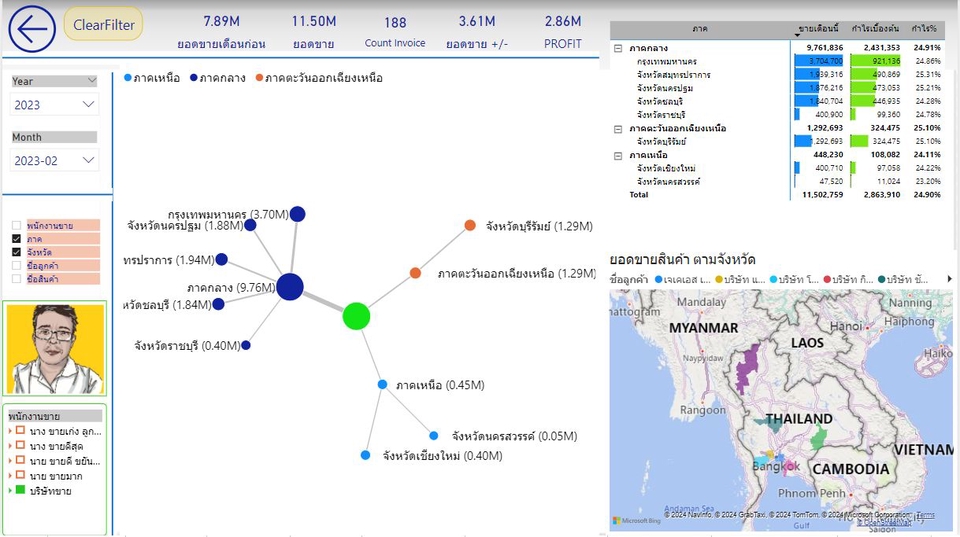The image size is (960, 537).
Task: Select the จังหวัดนครปฐม row in matrix
Action: 778,88
